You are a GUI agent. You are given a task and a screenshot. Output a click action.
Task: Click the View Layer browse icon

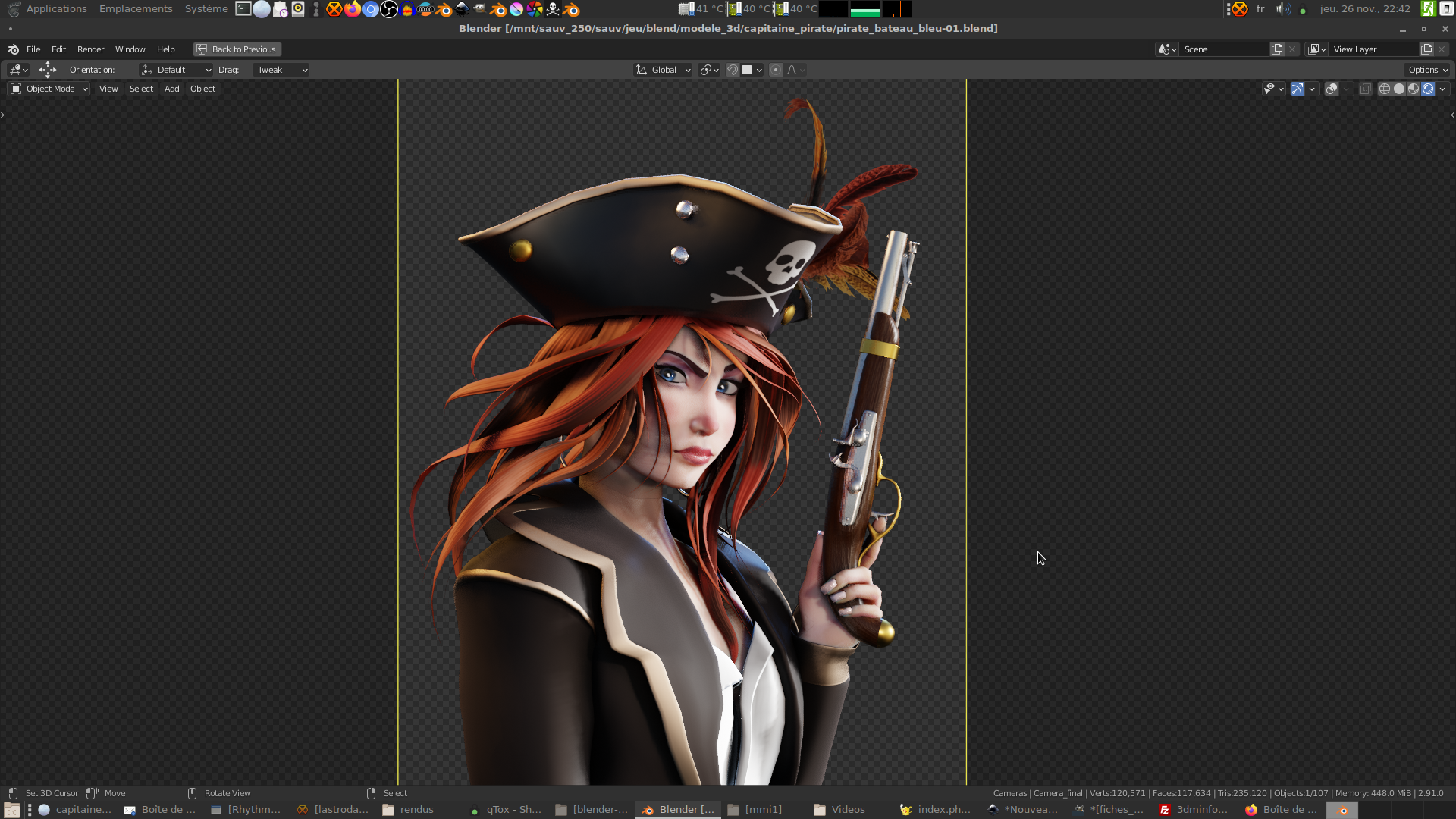point(1317,49)
